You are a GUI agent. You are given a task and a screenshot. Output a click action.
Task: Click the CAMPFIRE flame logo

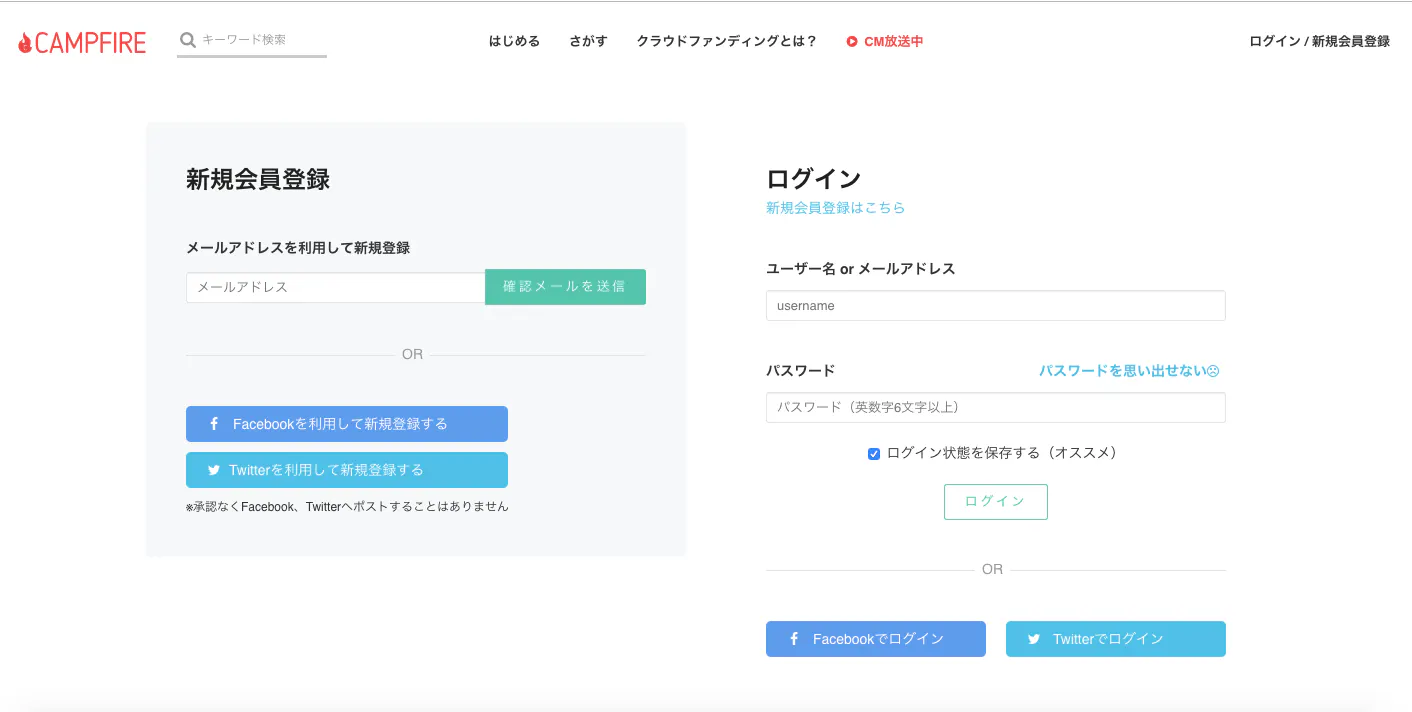tap(23, 41)
